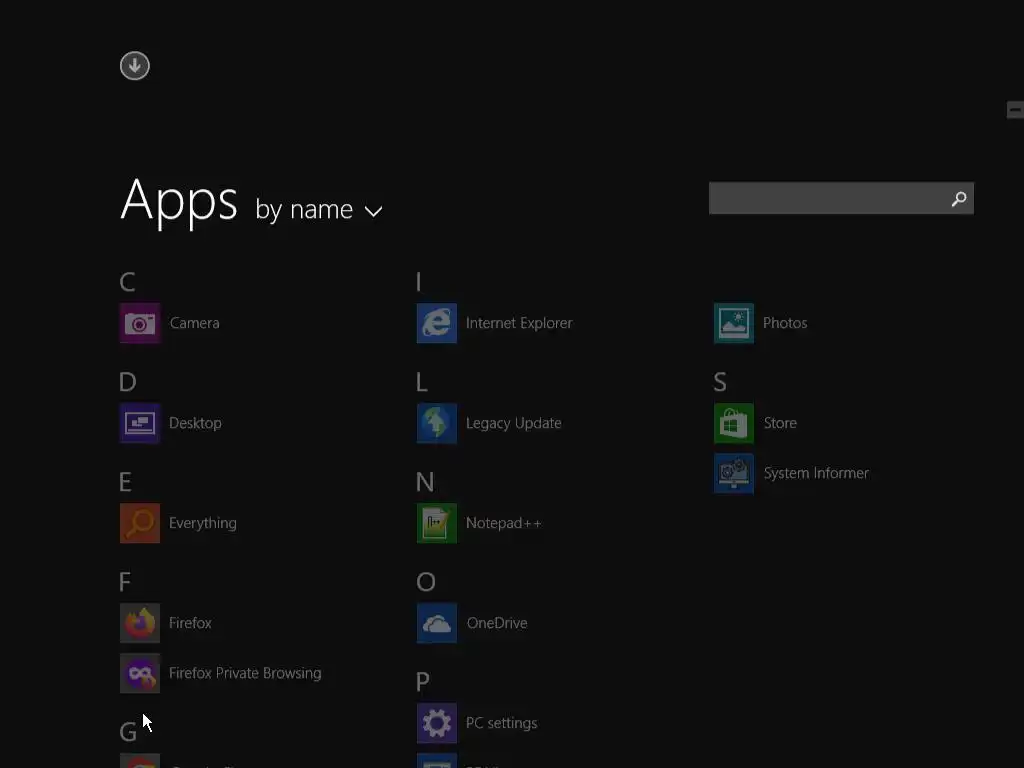Open the Store shopping bag icon
Screen dimensions: 1024x768
pyautogui.click(x=734, y=423)
